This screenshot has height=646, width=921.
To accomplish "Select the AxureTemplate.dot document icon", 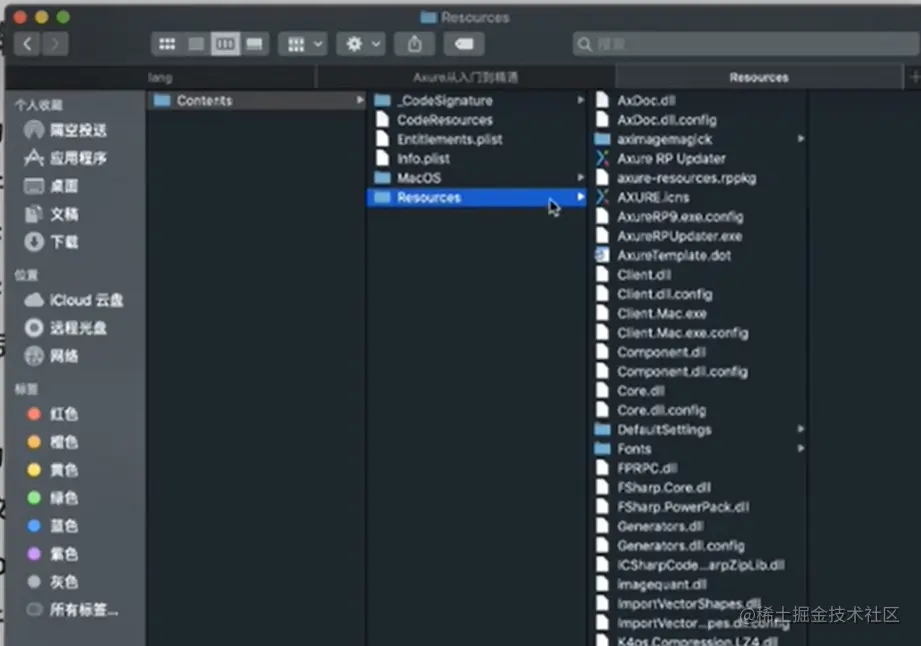I will pos(603,255).
